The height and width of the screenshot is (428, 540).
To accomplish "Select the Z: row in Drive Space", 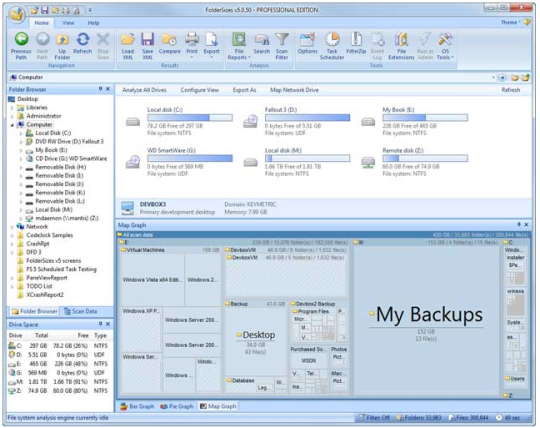I will click(59, 391).
